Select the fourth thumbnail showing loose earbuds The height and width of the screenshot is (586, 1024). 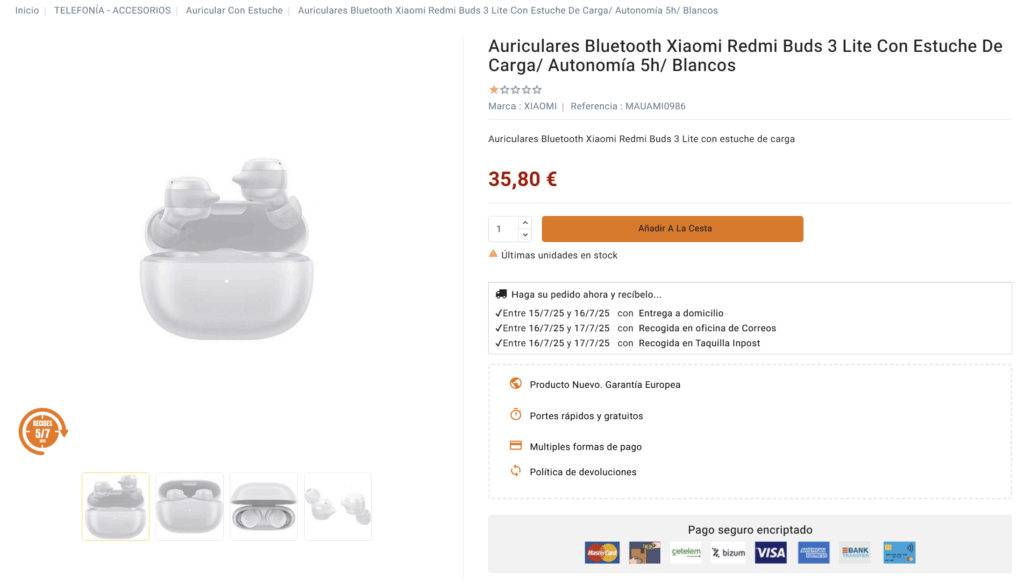coord(338,506)
